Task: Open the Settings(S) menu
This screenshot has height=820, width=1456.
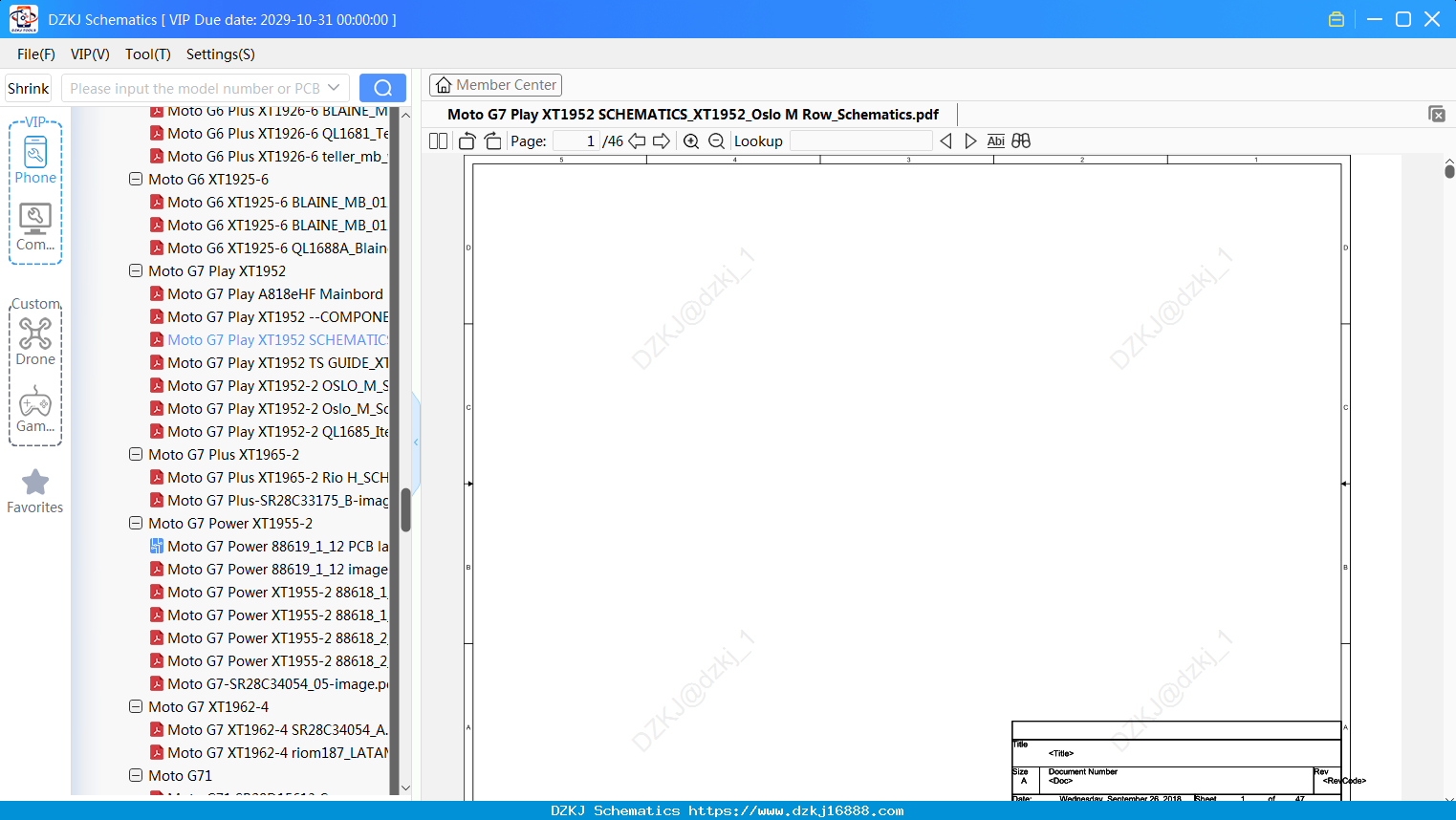Action: [x=221, y=54]
